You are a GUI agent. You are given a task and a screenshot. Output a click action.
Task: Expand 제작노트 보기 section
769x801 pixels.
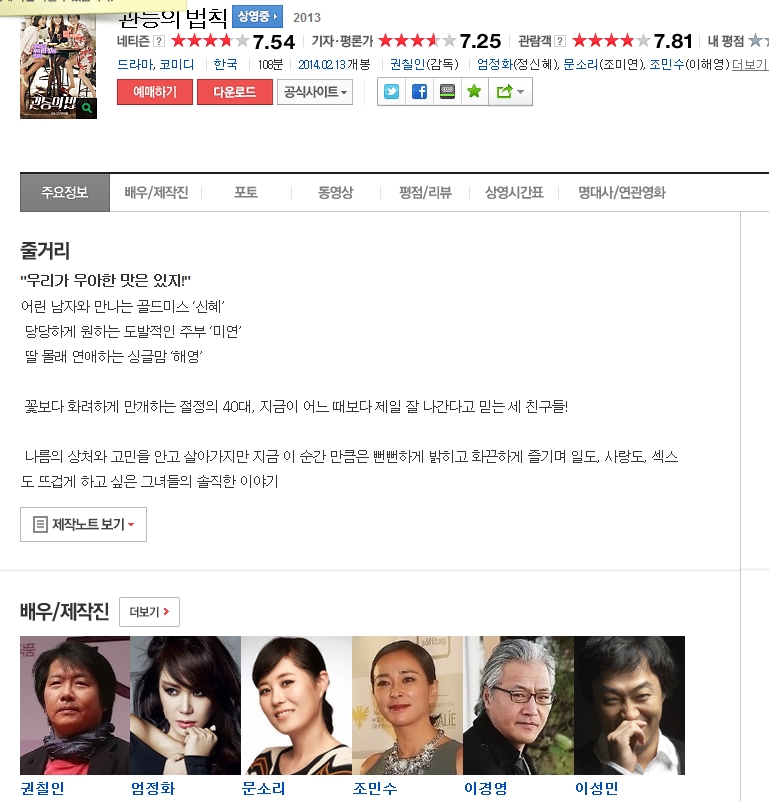(x=83, y=525)
